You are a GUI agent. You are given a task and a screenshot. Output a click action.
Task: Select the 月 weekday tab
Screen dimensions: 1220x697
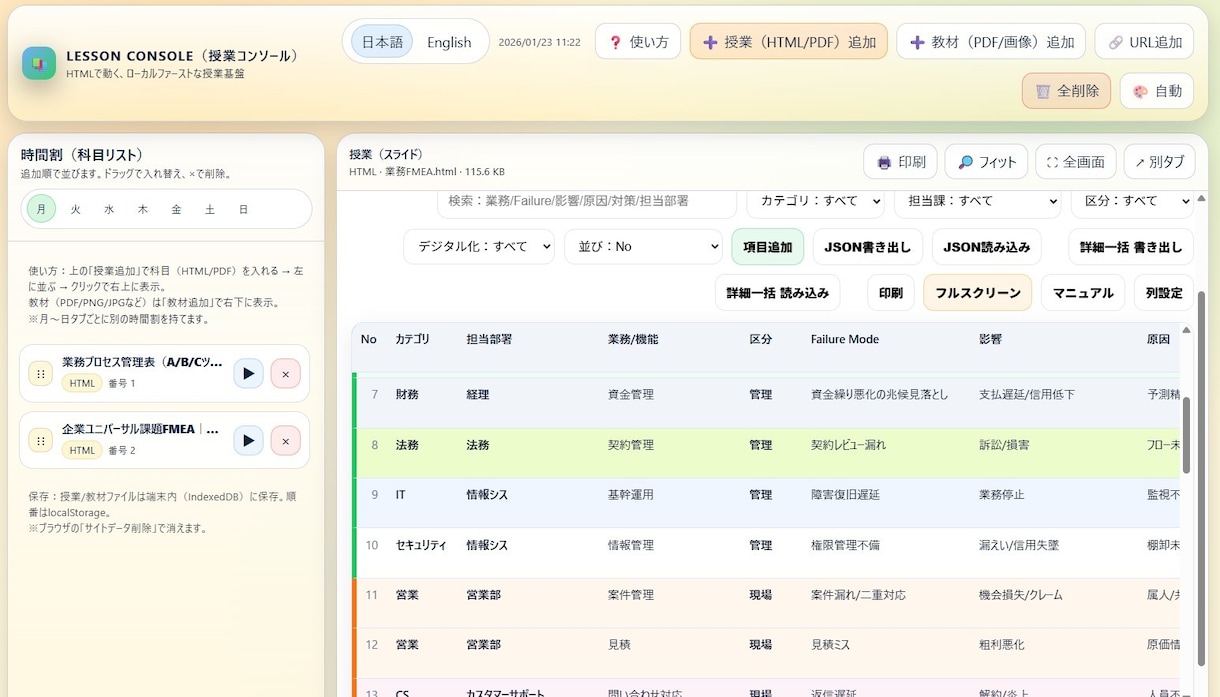[41, 209]
